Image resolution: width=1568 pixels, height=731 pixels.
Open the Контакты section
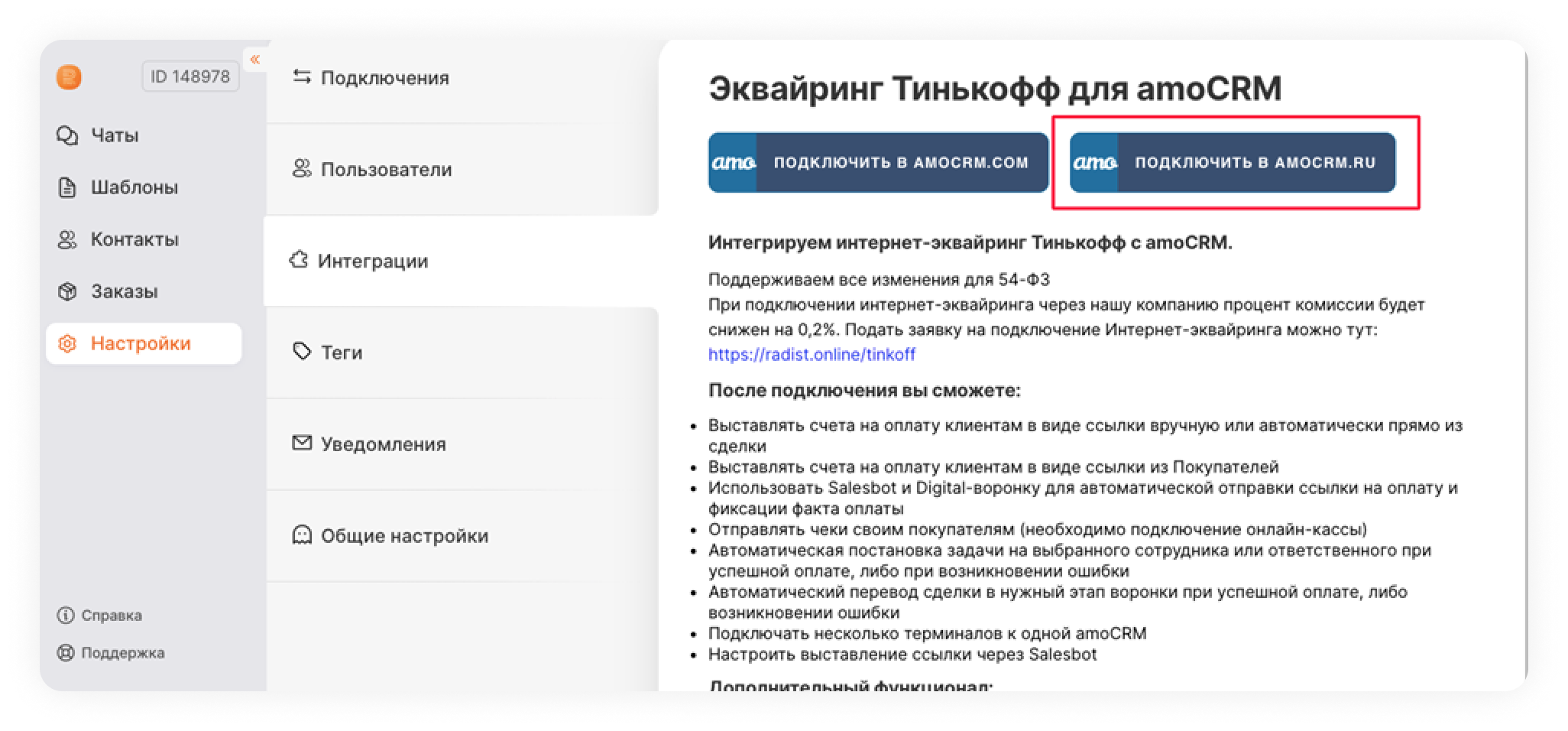pos(134,239)
